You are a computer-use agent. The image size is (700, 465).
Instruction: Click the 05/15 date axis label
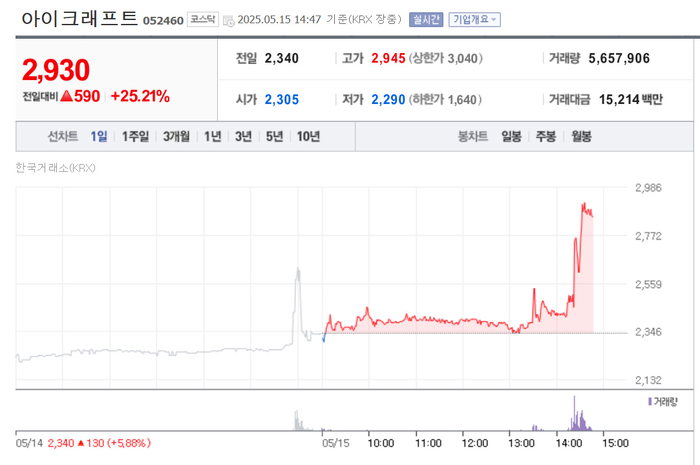coord(336,443)
